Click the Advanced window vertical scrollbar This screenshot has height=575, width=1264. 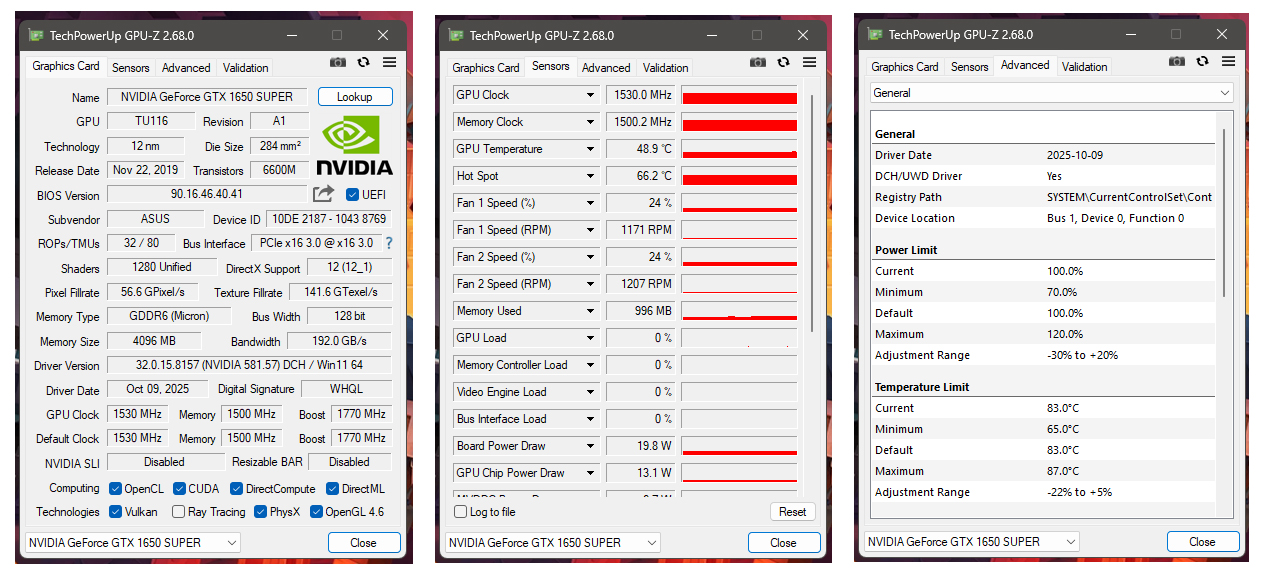pos(1224,213)
